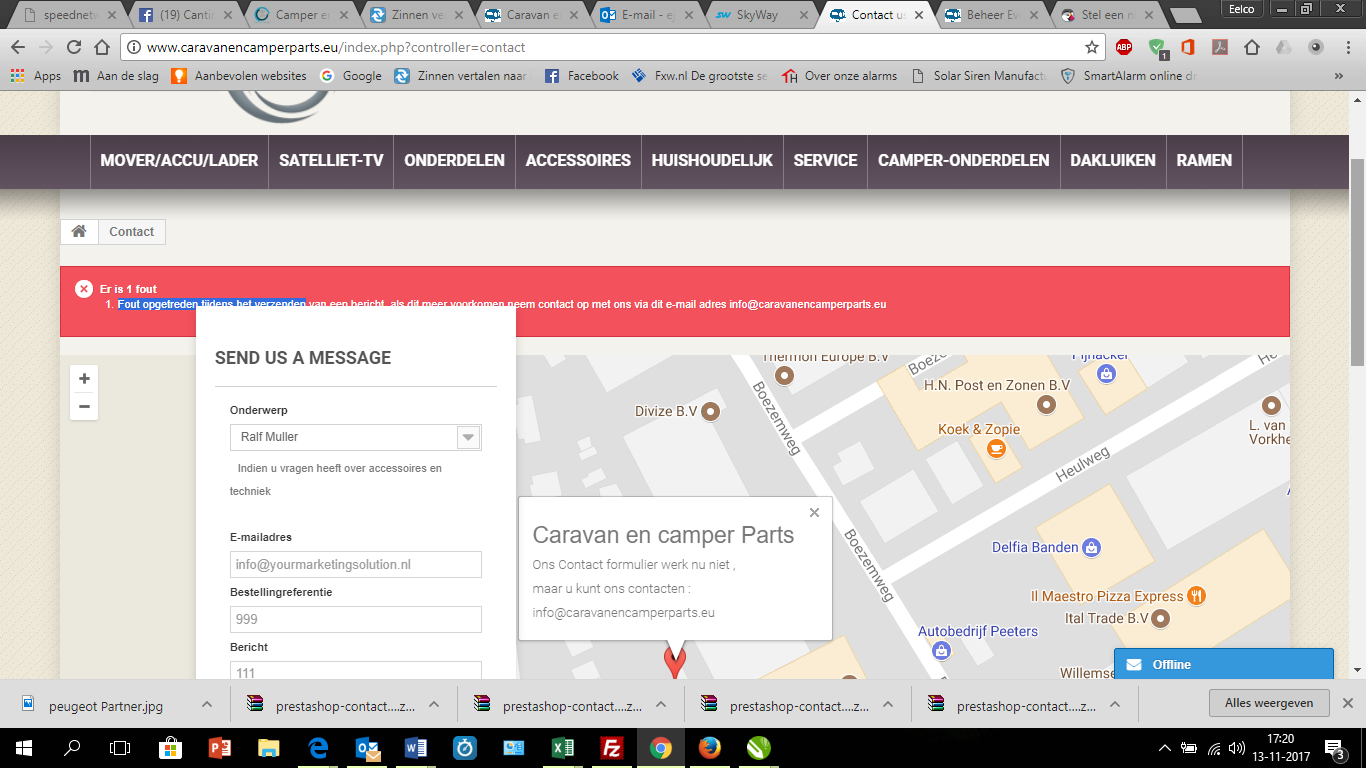Image resolution: width=1366 pixels, height=768 pixels.
Task: Click the red map location marker
Action: pyautogui.click(x=675, y=660)
